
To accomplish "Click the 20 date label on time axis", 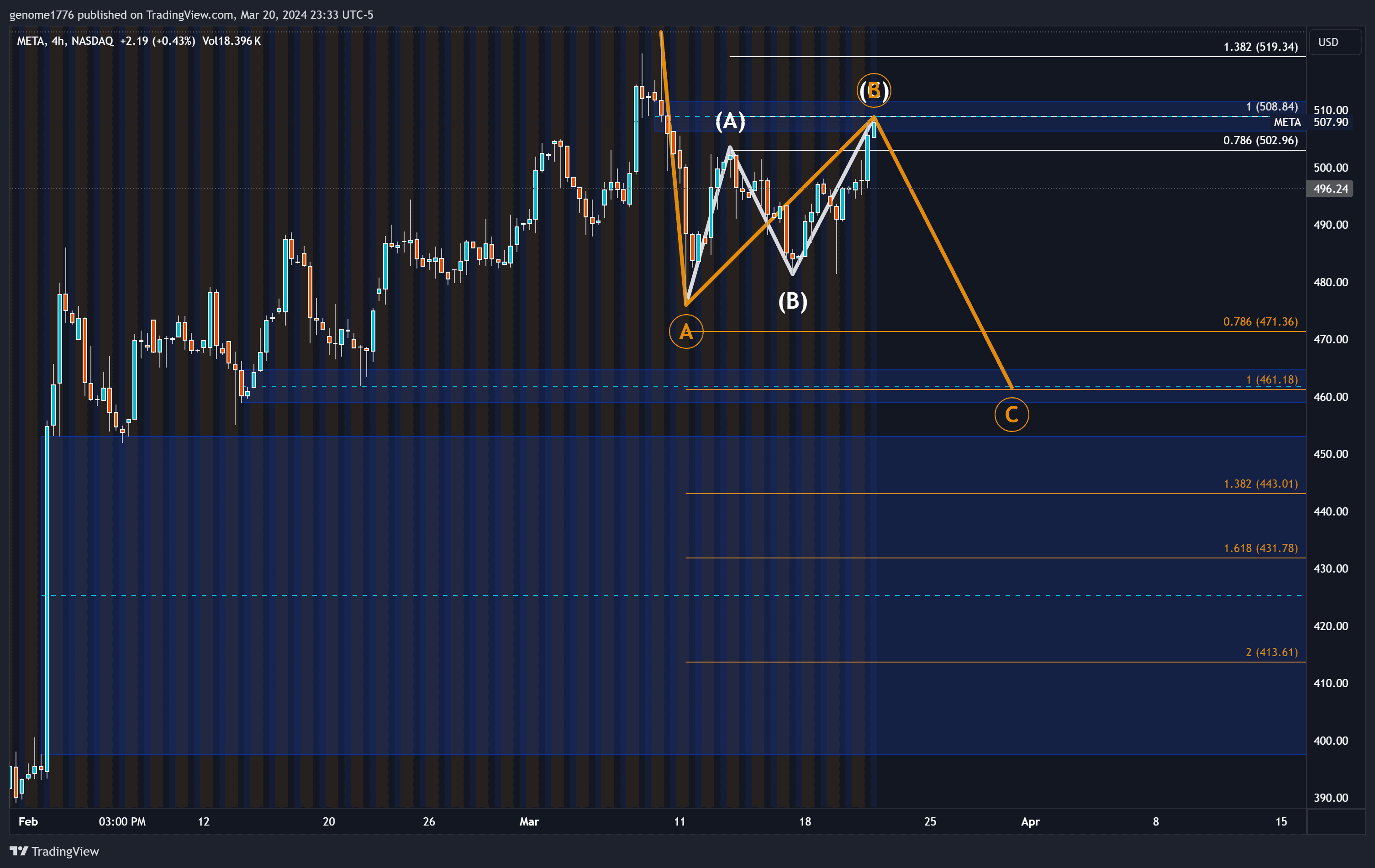I will pyautogui.click(x=329, y=822).
